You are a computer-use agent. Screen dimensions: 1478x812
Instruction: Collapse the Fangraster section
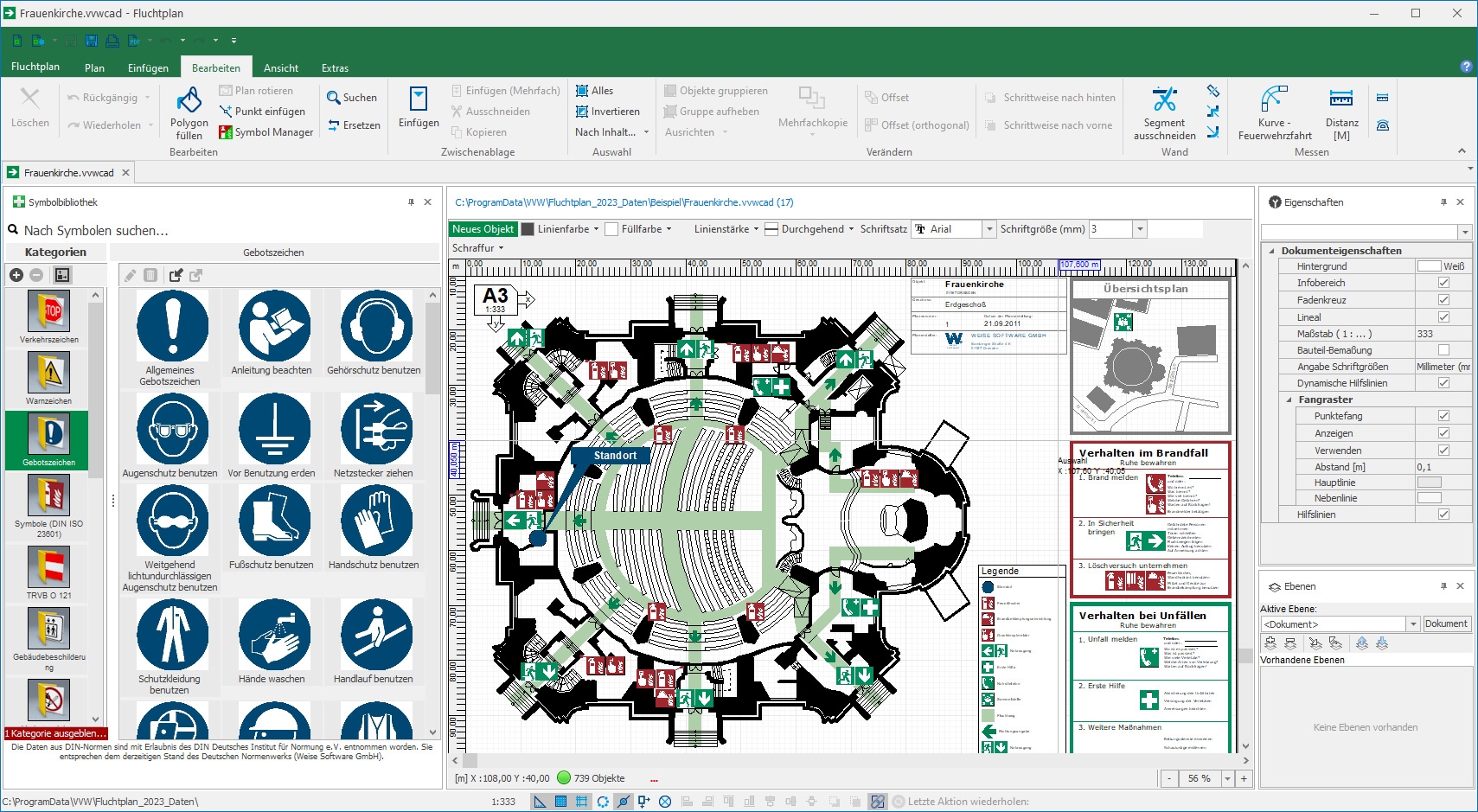(1289, 400)
